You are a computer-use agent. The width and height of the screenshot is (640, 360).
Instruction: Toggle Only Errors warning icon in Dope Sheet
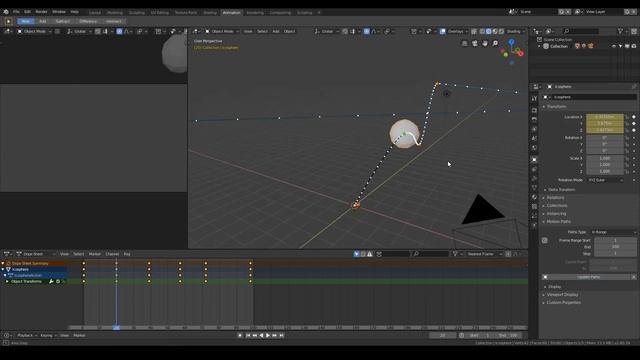370,254
